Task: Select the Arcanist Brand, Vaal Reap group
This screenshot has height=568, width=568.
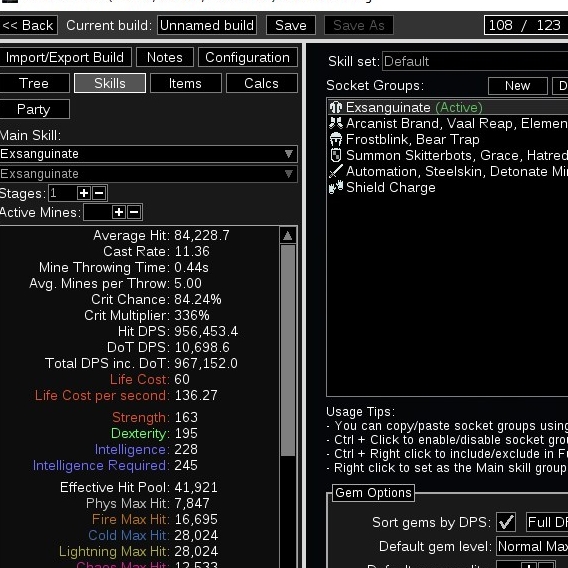Action: point(448,124)
